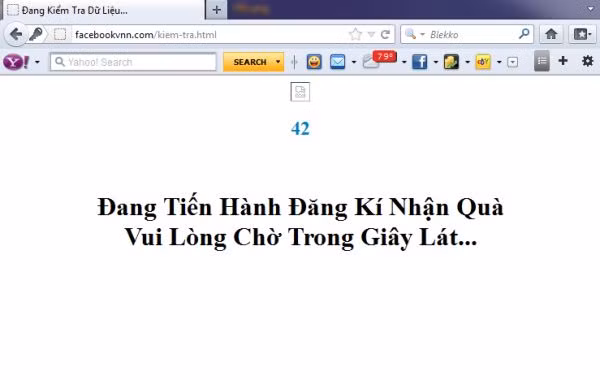Click the small boxed arrow toolbar button
Viewport: 600px width, 380px height.
point(513,62)
